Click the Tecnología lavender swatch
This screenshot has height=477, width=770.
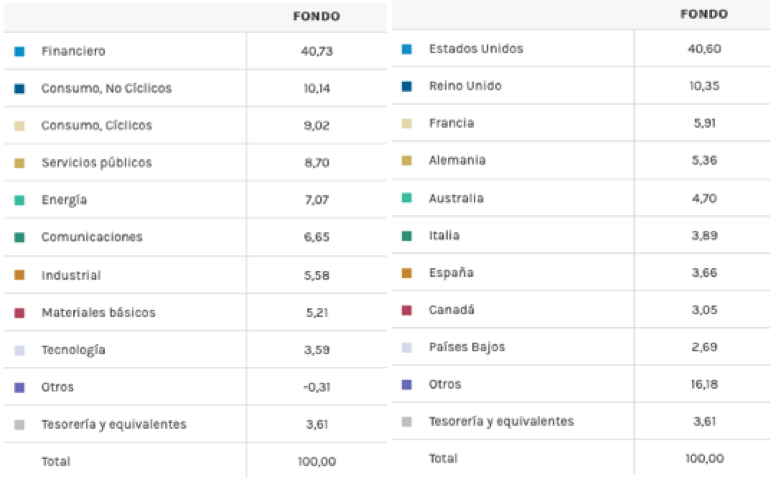pyautogui.click(x=19, y=350)
